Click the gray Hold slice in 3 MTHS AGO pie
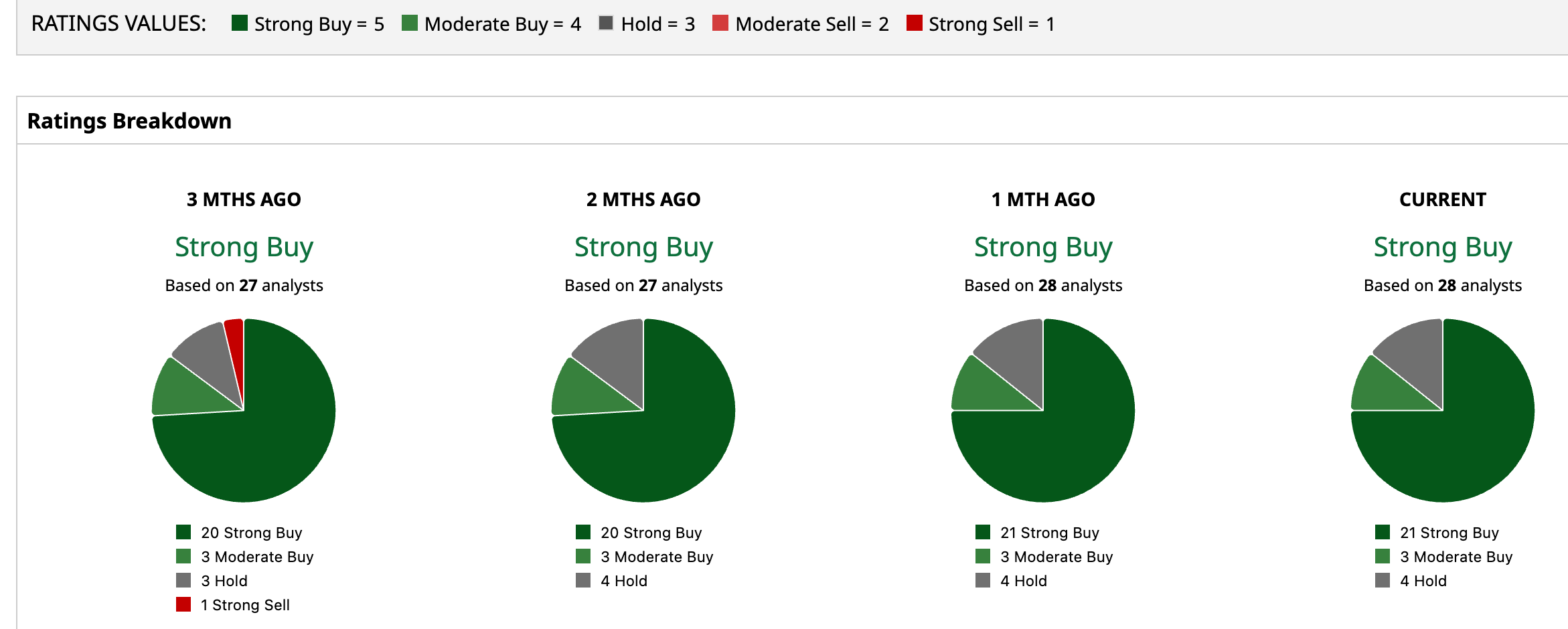 pos(209,355)
